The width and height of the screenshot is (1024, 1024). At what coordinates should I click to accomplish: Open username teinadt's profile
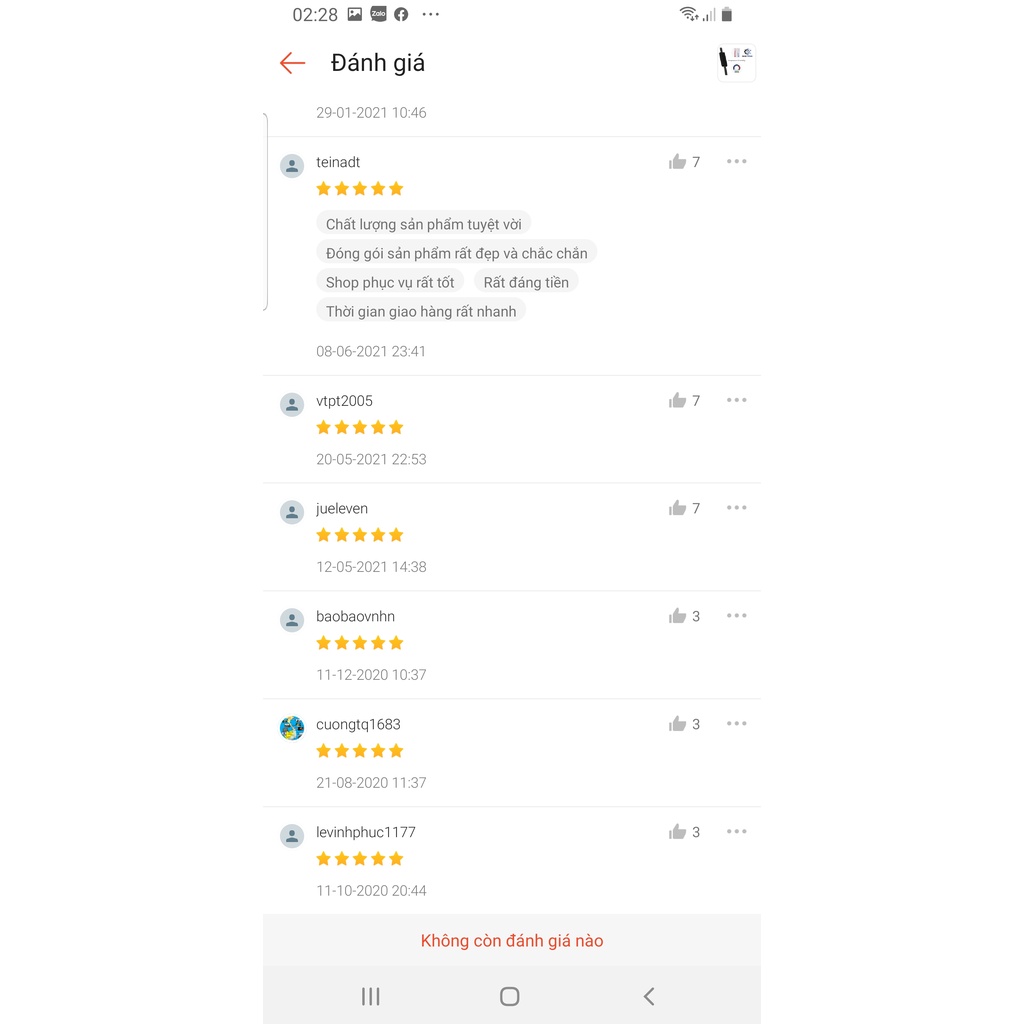tap(338, 162)
